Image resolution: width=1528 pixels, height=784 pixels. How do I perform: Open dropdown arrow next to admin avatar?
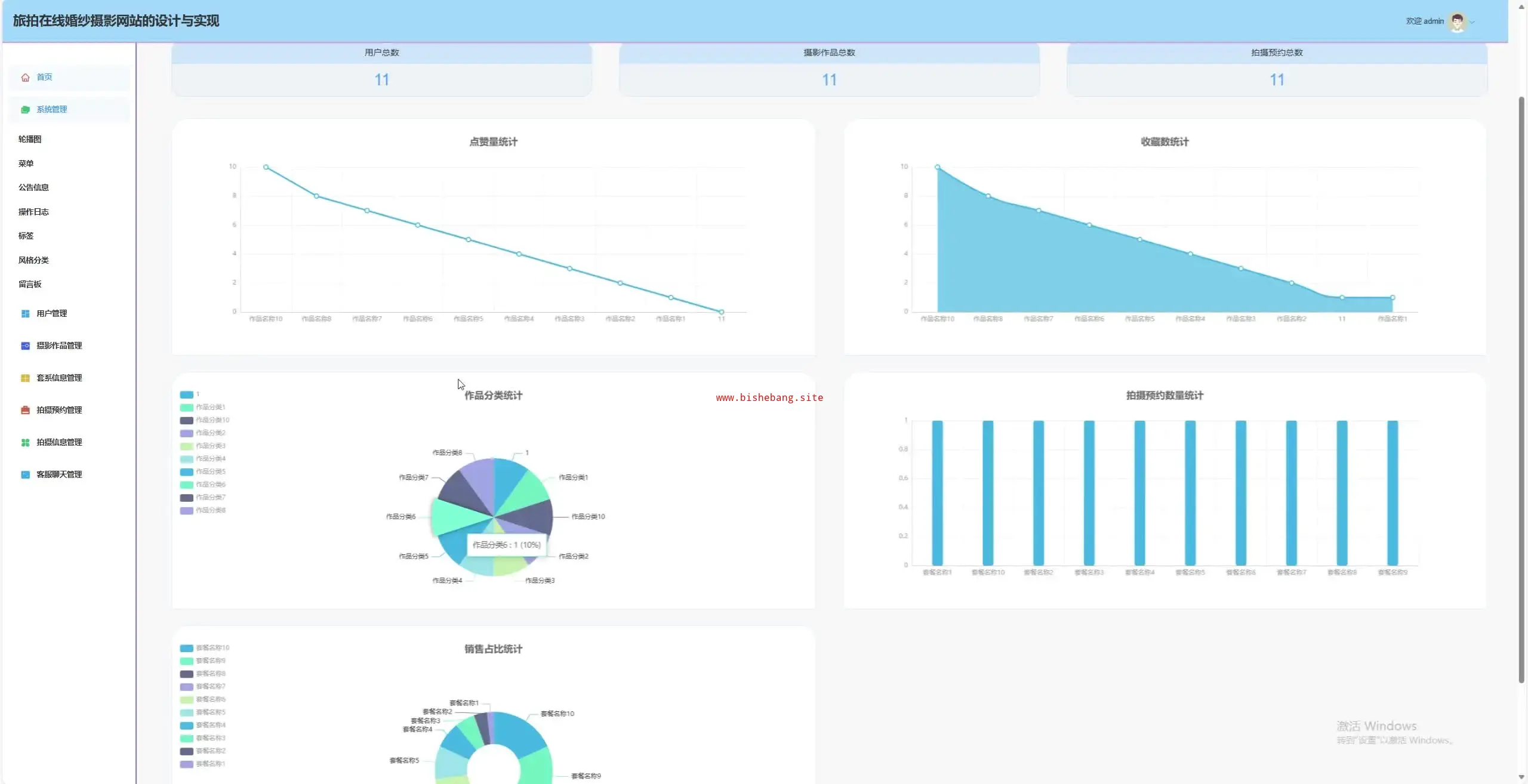pos(1472,22)
